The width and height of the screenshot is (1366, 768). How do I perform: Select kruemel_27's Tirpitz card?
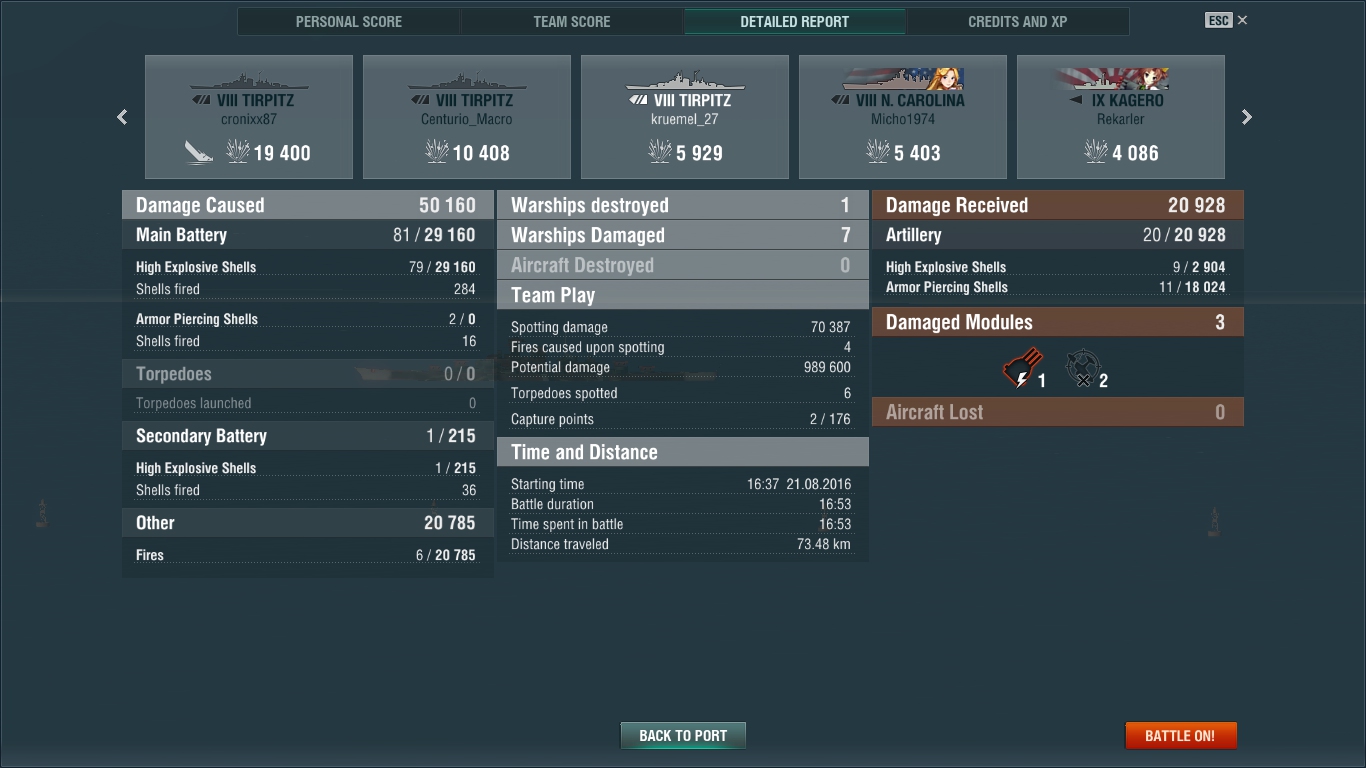685,117
